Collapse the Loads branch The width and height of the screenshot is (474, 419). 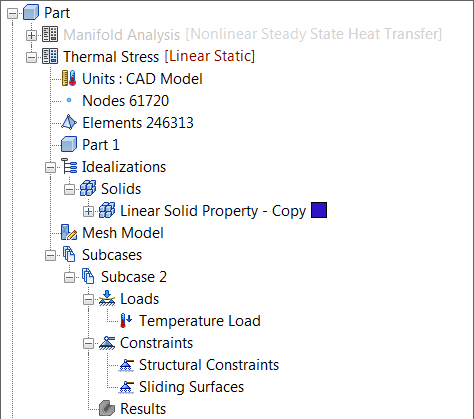88,299
